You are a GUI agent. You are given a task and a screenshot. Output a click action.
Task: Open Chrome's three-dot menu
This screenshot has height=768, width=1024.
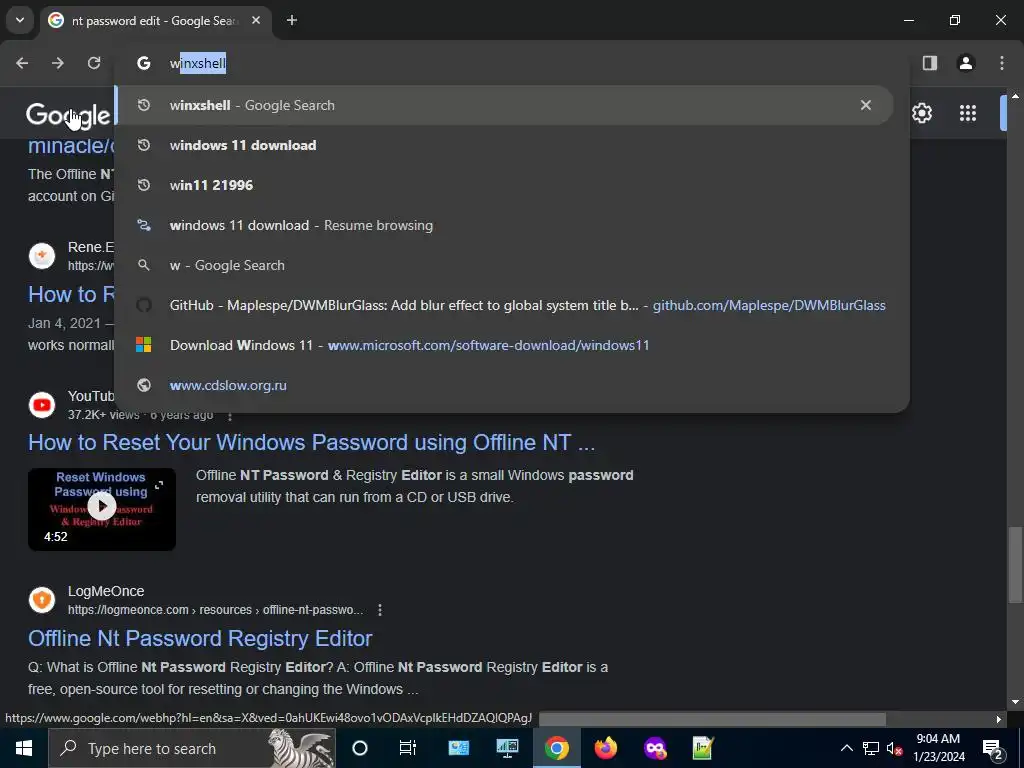pos(1002,63)
